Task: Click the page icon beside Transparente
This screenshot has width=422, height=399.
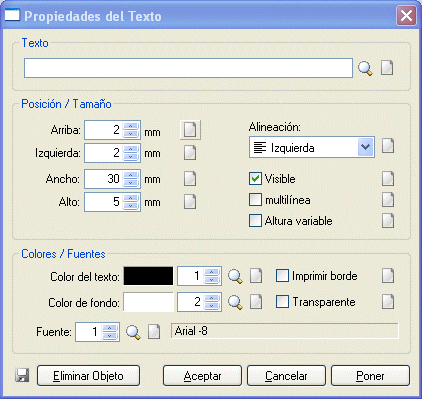Action: (x=388, y=302)
